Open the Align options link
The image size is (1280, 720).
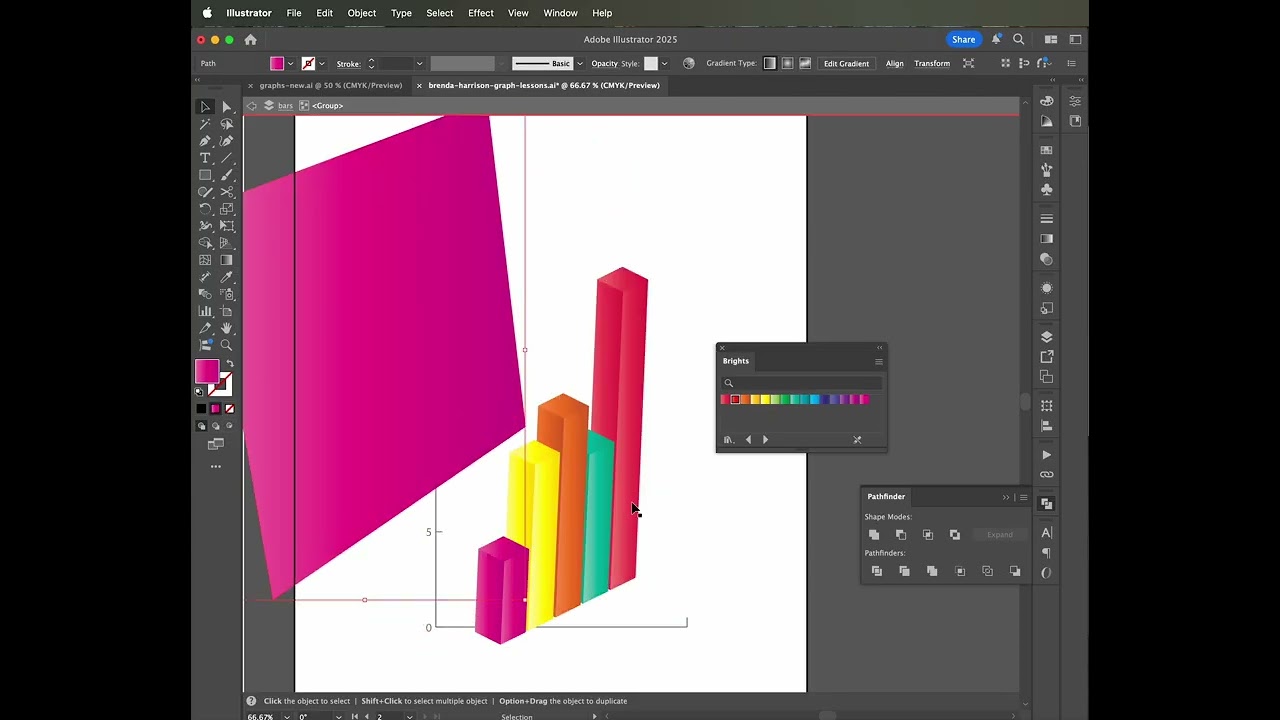click(894, 64)
